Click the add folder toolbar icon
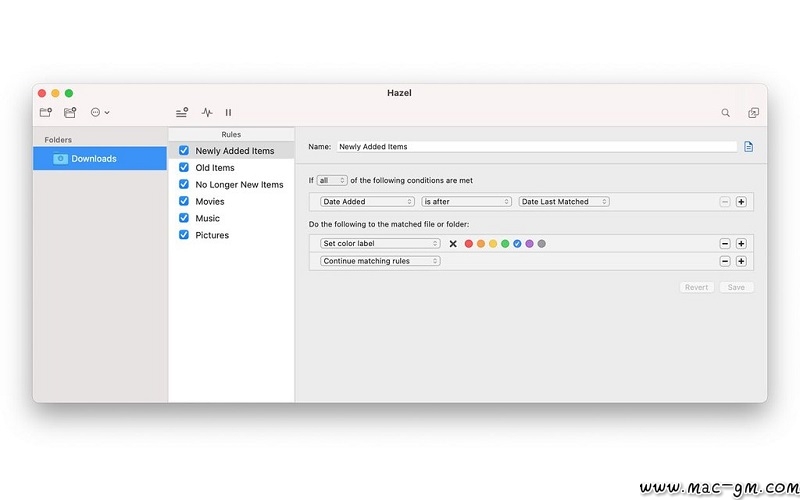Viewport: 800px width, 500px height. (46, 113)
